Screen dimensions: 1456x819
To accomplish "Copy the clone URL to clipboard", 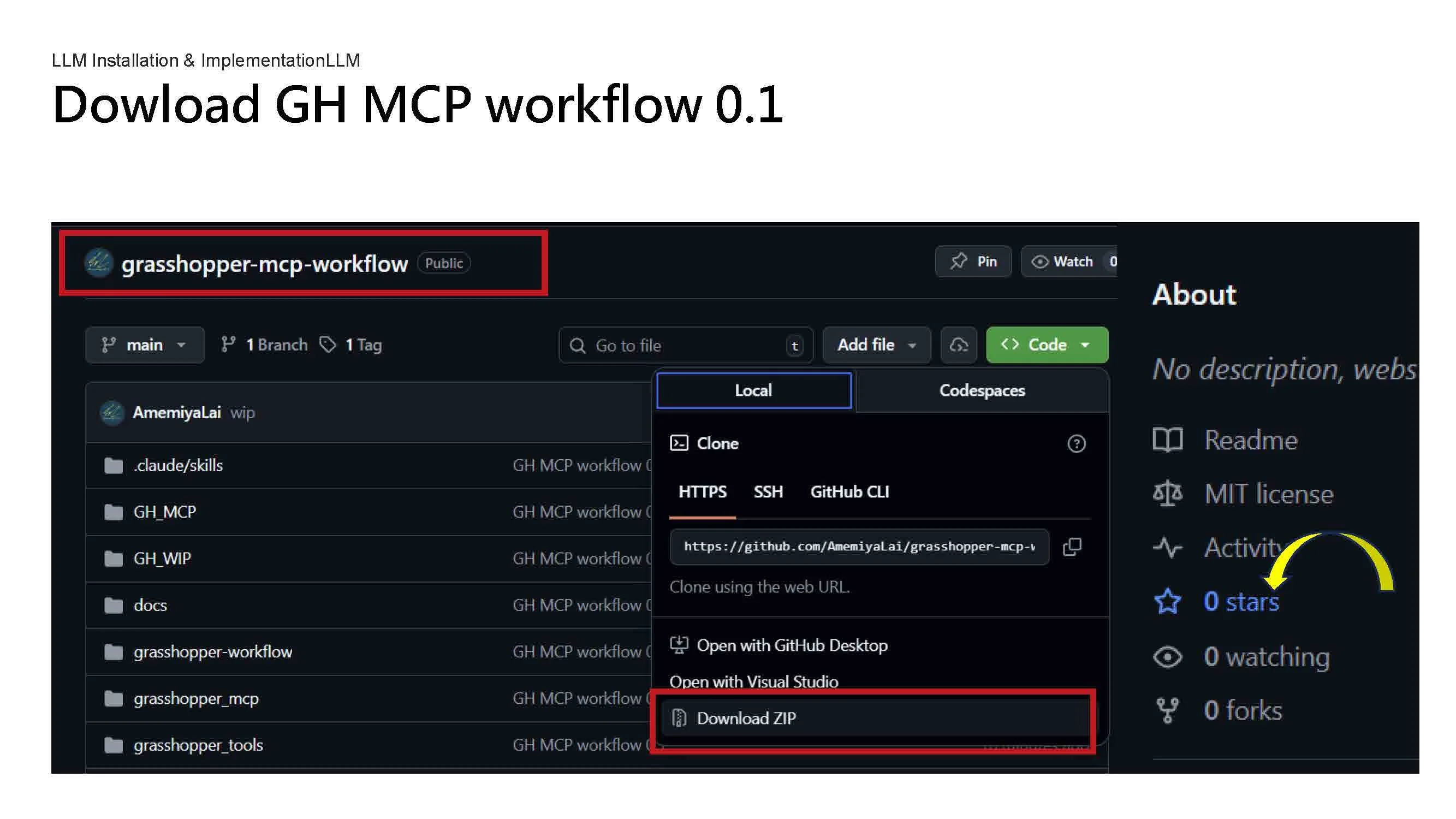I will (x=1072, y=547).
